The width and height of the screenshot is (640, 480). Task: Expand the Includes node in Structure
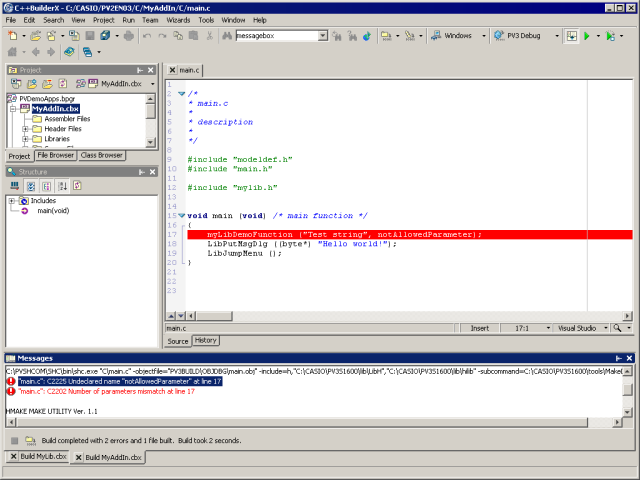12,201
